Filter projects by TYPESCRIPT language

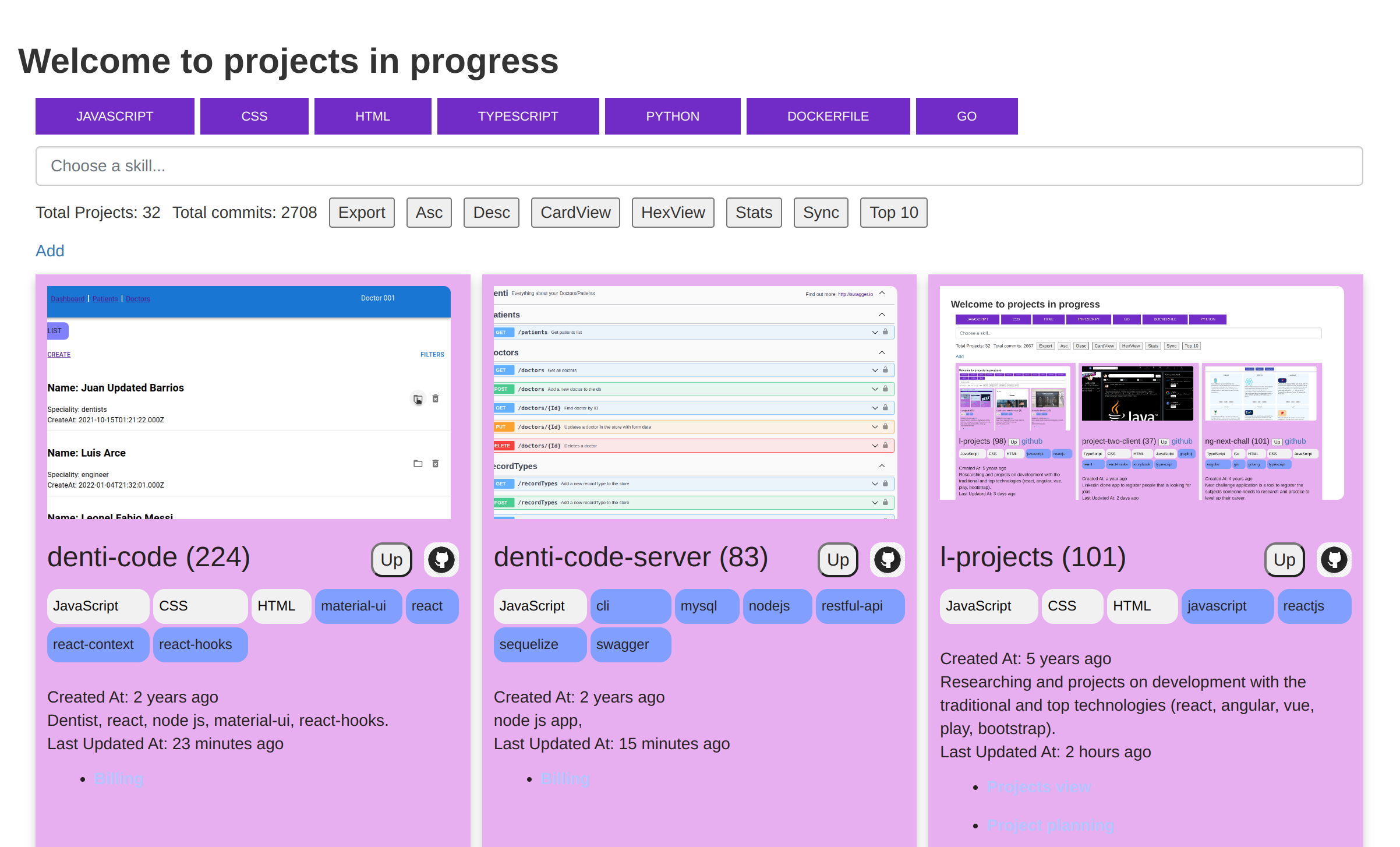tap(518, 117)
